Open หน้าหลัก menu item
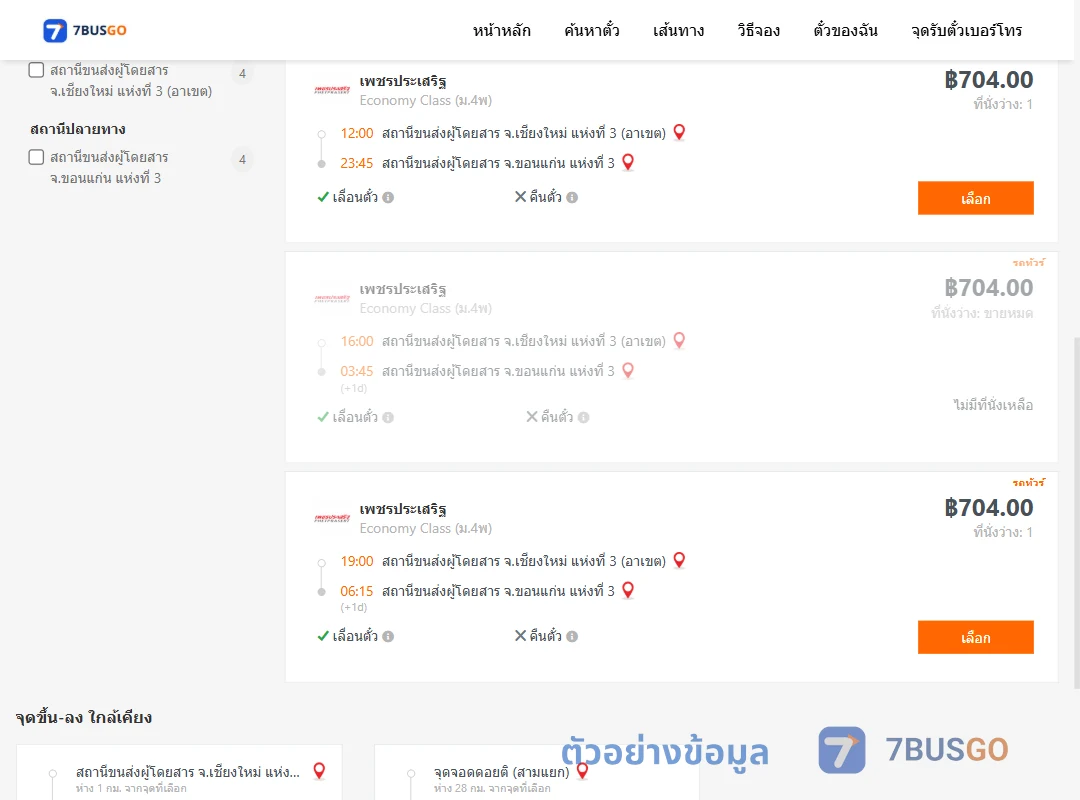This screenshot has width=1080, height=800. click(501, 30)
